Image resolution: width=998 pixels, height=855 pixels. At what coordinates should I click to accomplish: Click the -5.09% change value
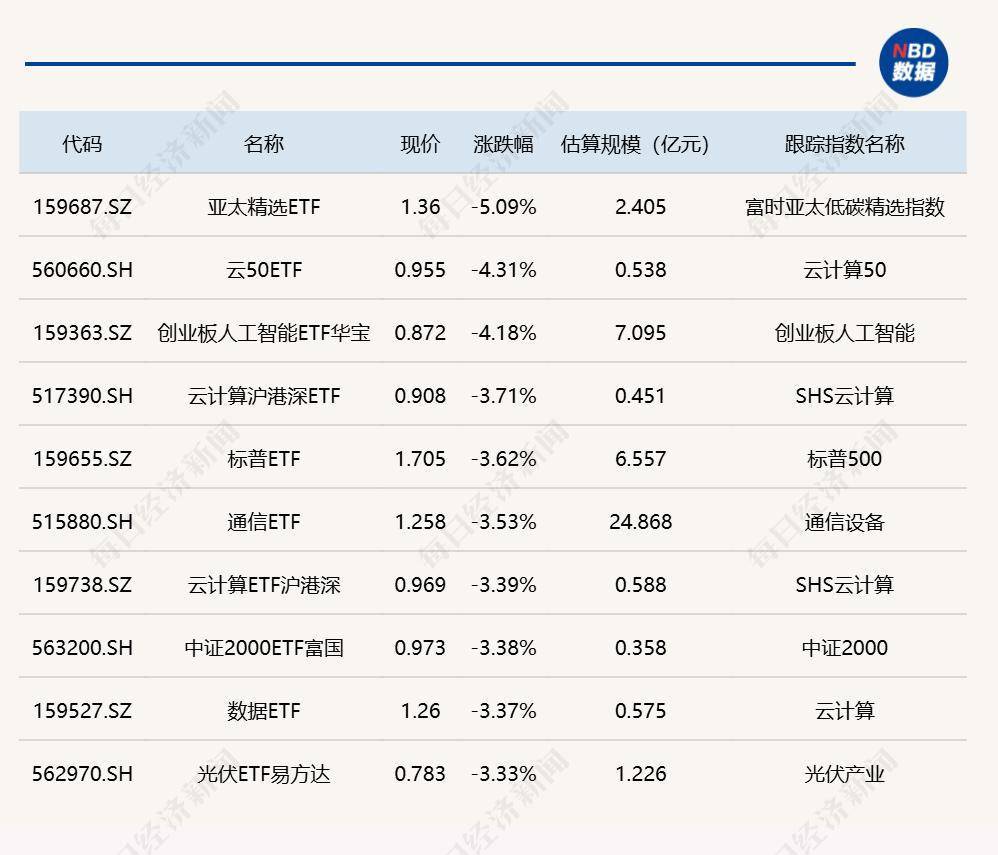pyautogui.click(x=501, y=206)
